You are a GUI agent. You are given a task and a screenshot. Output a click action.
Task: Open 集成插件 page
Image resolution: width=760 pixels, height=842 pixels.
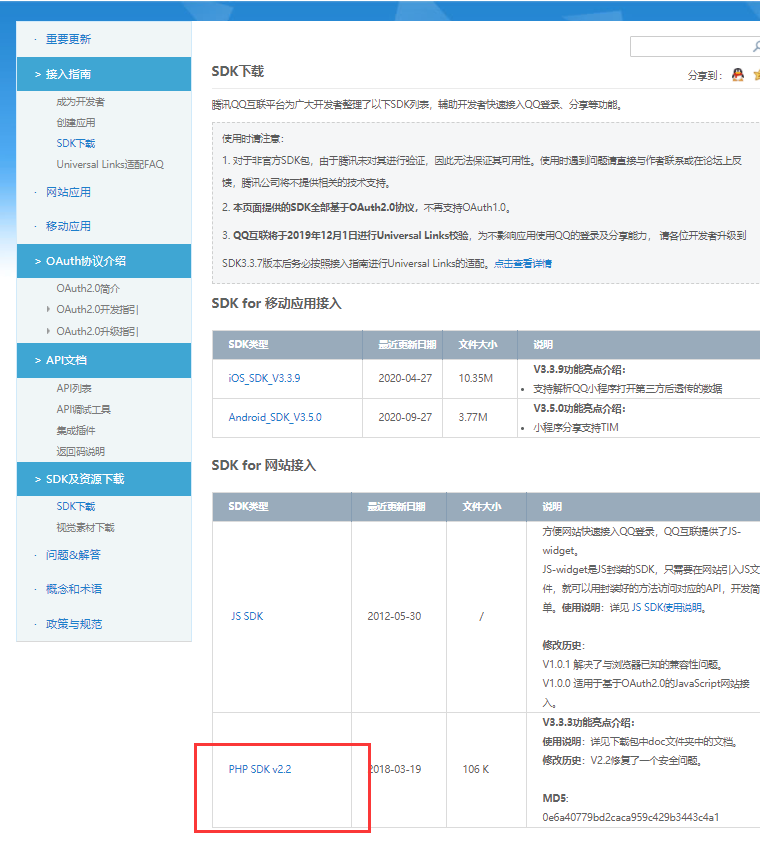pos(76,430)
